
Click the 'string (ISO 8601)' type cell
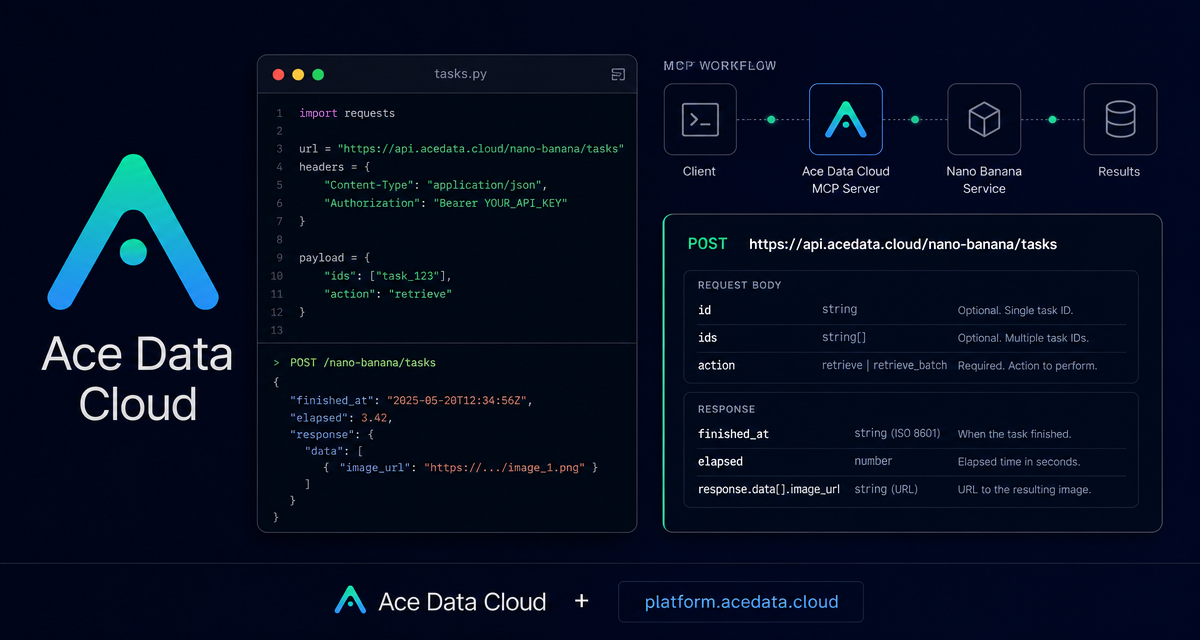pos(899,434)
